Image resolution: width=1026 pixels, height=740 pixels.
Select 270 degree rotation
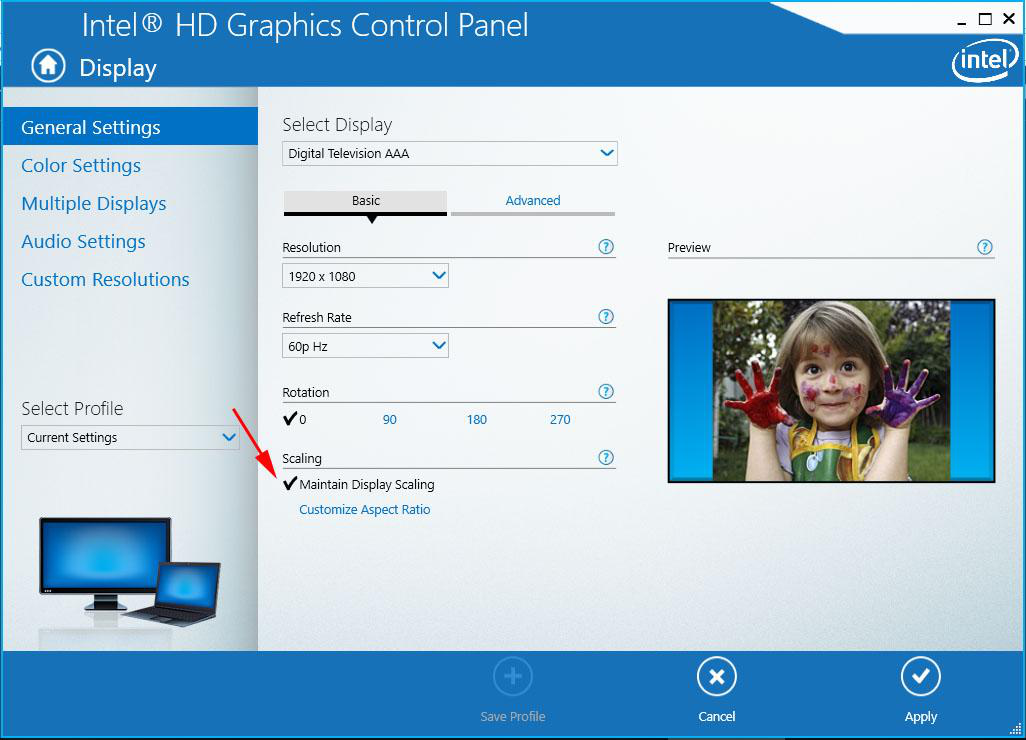pyautogui.click(x=560, y=419)
